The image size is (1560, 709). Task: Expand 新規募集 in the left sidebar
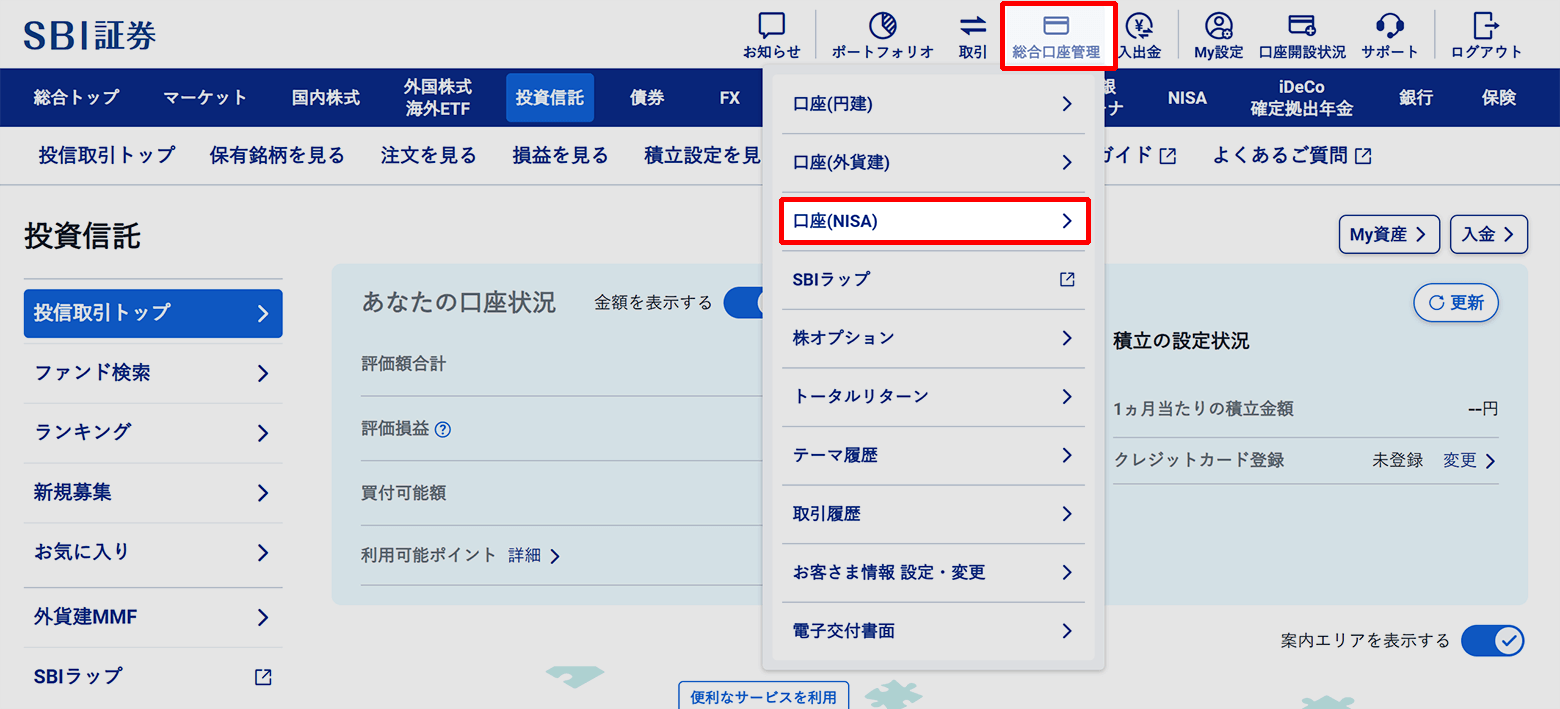coord(153,493)
